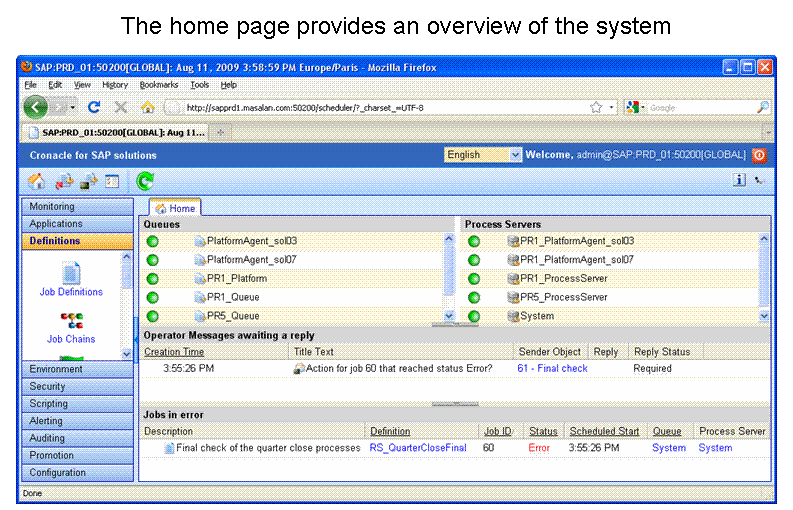The image size is (793, 510).
Task: Open the Edit menu
Action: [55, 85]
